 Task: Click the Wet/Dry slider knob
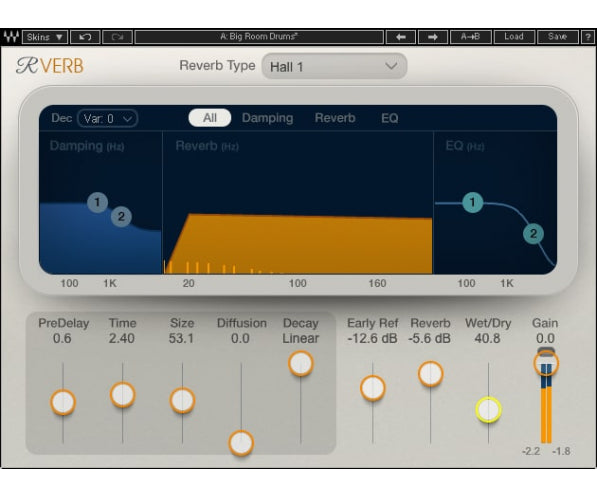pyautogui.click(x=488, y=410)
